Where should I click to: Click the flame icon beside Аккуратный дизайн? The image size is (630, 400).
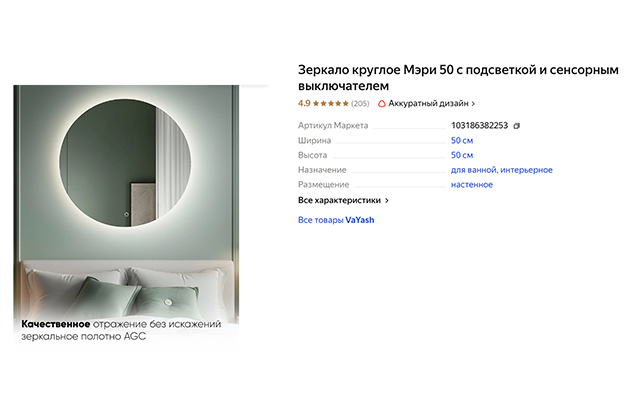382,104
